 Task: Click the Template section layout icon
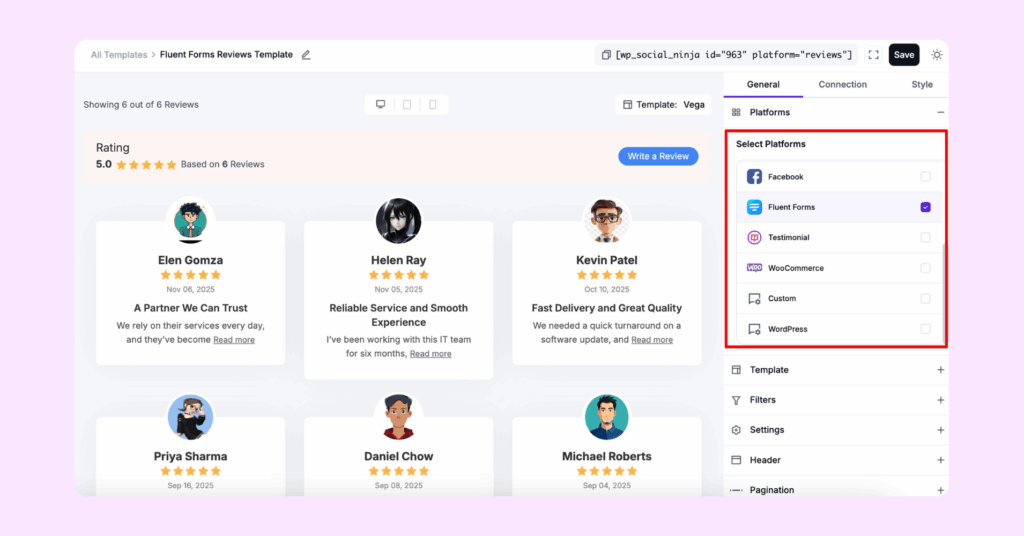point(736,370)
